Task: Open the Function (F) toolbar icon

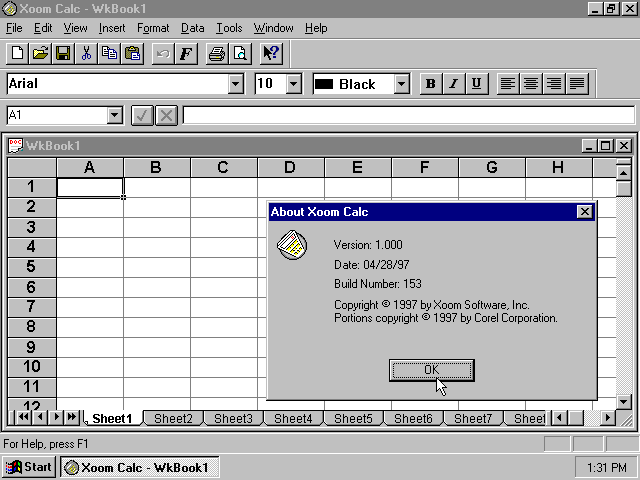Action: [187, 53]
